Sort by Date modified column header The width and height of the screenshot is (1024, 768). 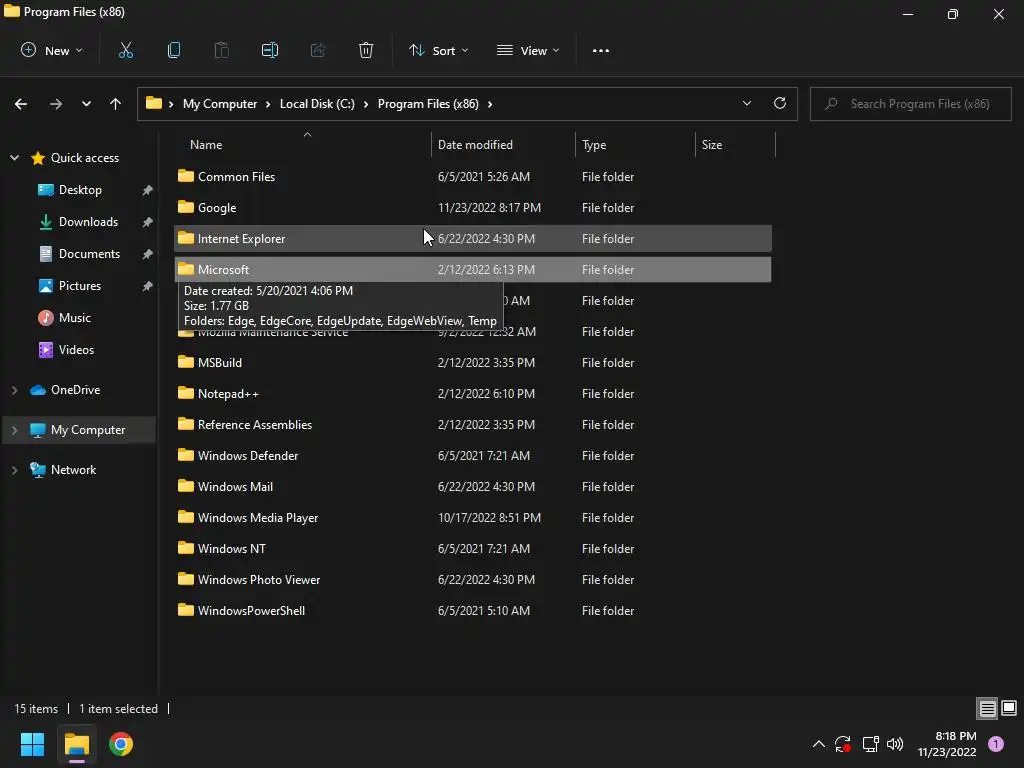click(503, 144)
